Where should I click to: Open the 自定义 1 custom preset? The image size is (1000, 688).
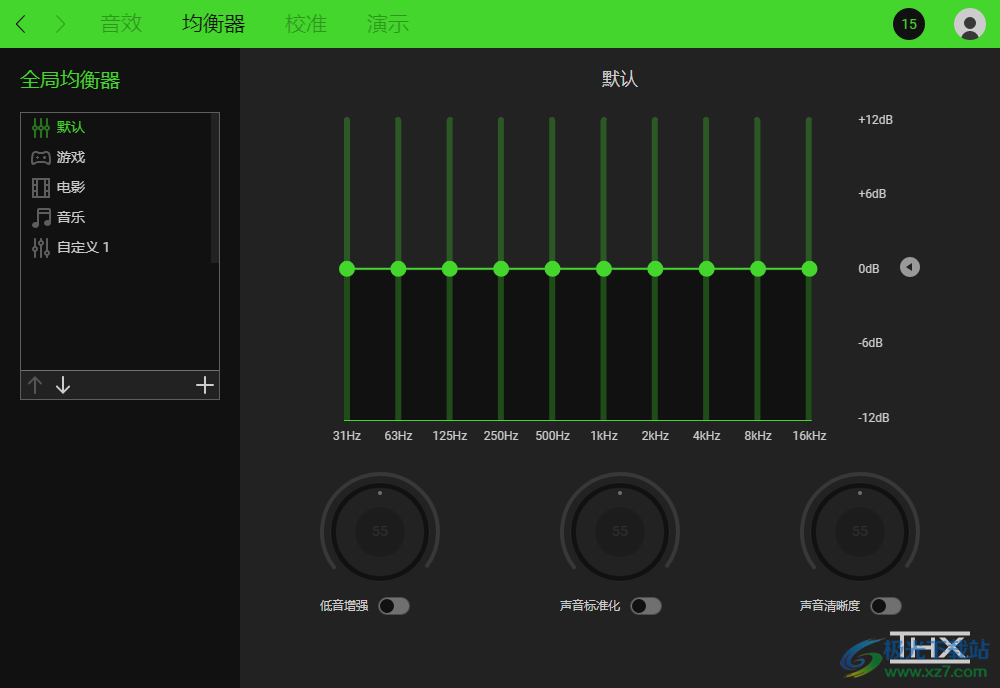tap(80, 247)
